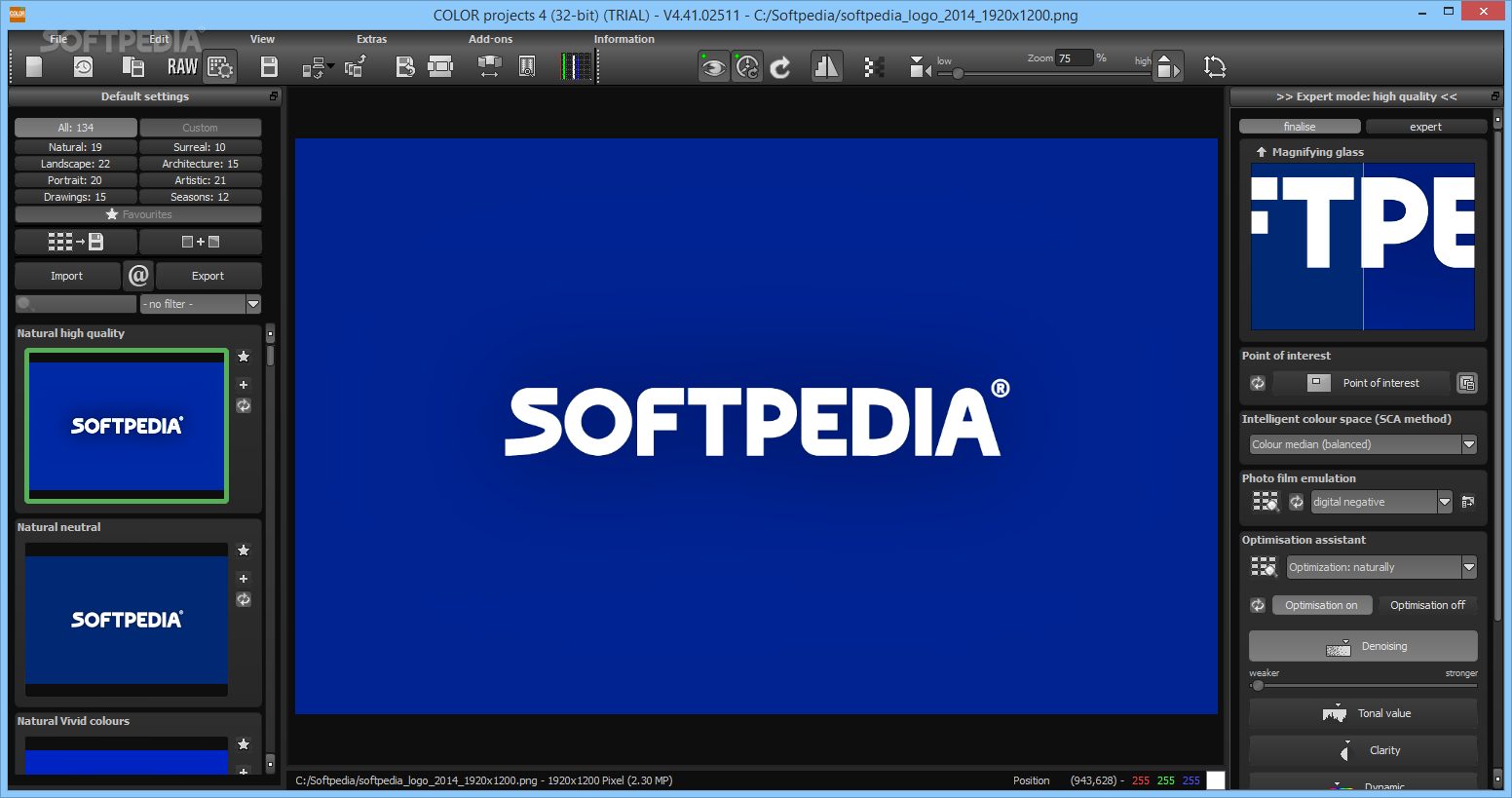Select the Artistic: 21 preset category
Screen dimensions: 1512x798
(200, 180)
